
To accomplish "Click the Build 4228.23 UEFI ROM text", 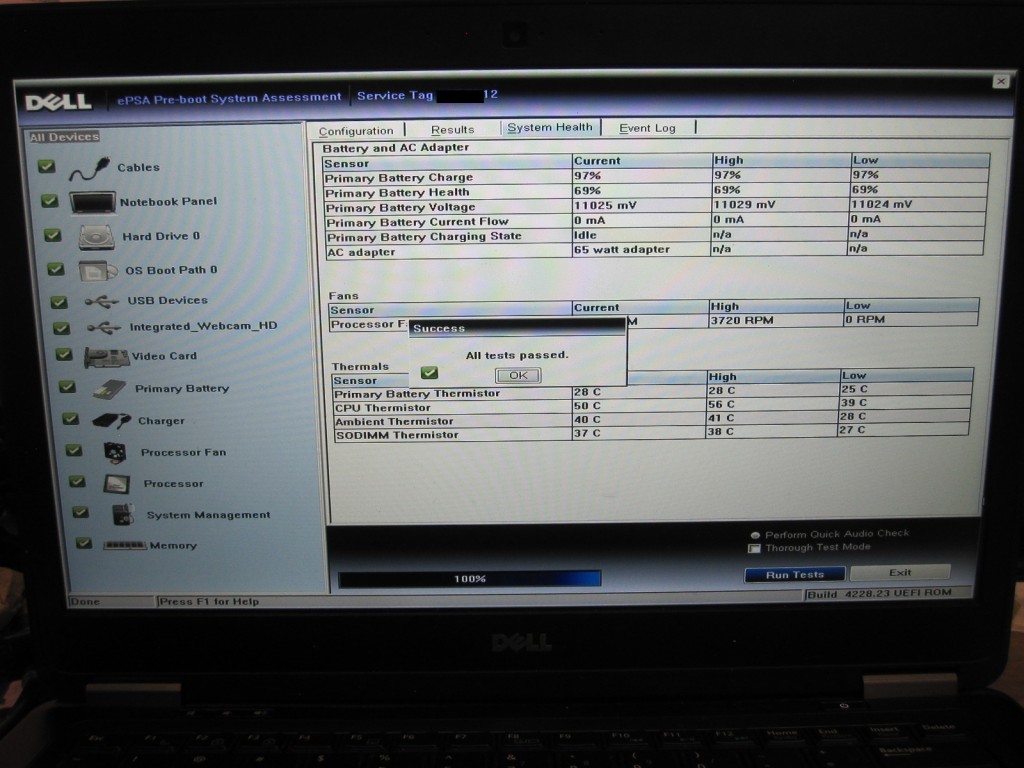I will (x=880, y=594).
